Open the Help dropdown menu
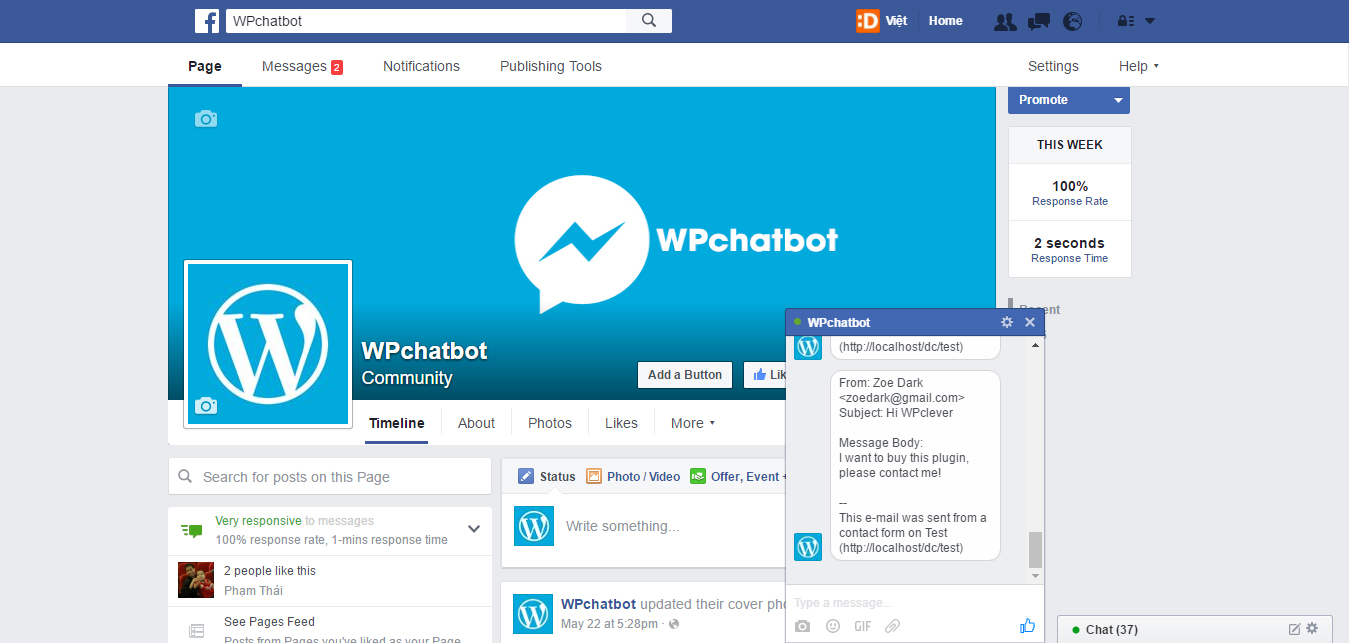 pyautogui.click(x=1138, y=66)
